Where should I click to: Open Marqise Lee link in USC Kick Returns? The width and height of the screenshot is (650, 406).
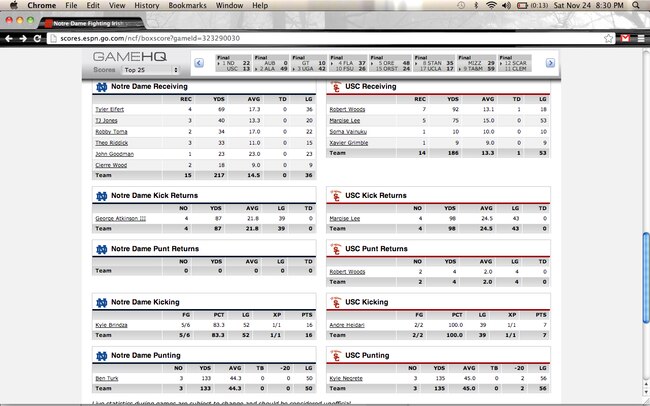pyautogui.click(x=344, y=219)
